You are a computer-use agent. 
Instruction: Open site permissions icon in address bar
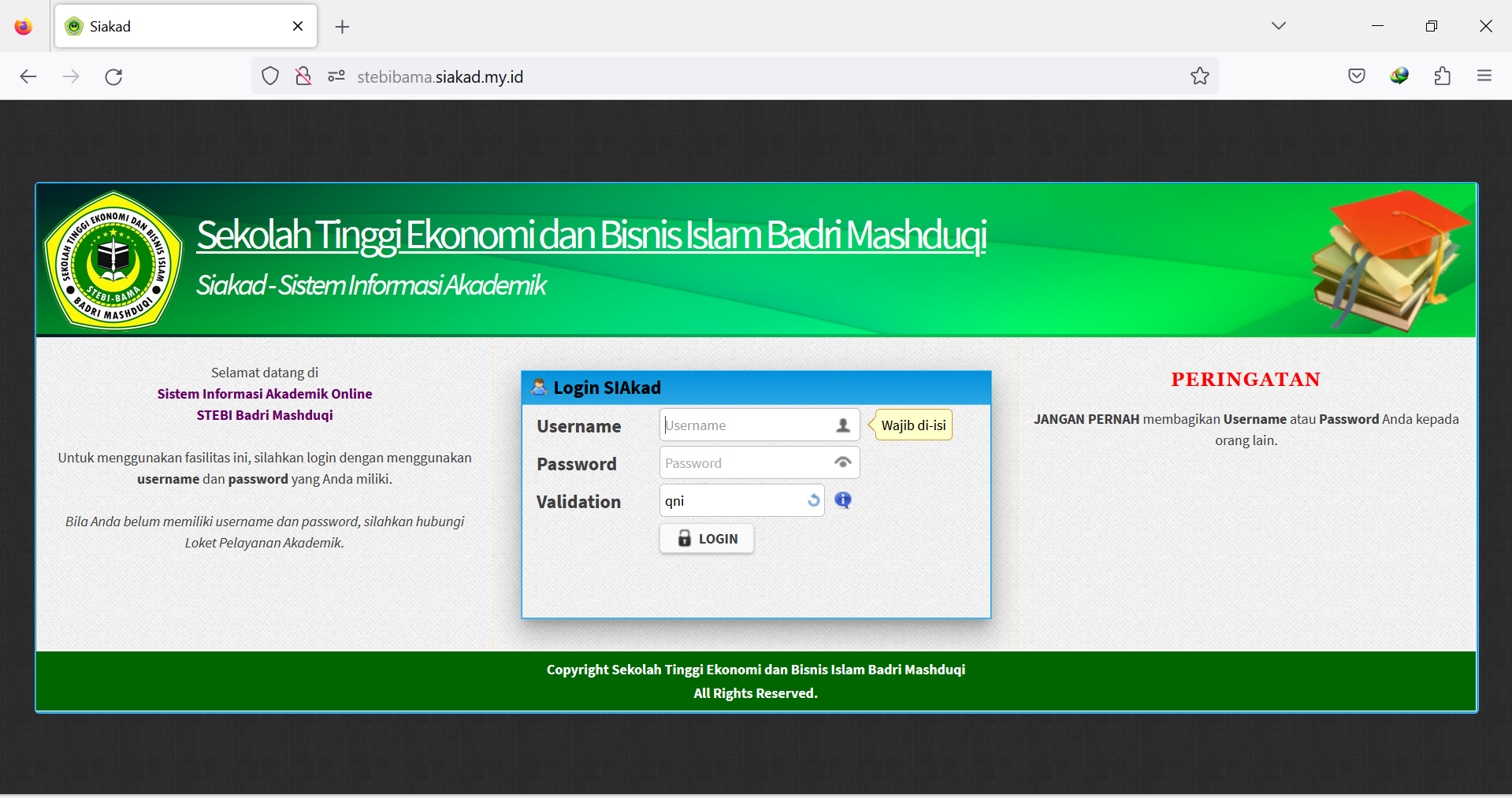[x=336, y=76]
